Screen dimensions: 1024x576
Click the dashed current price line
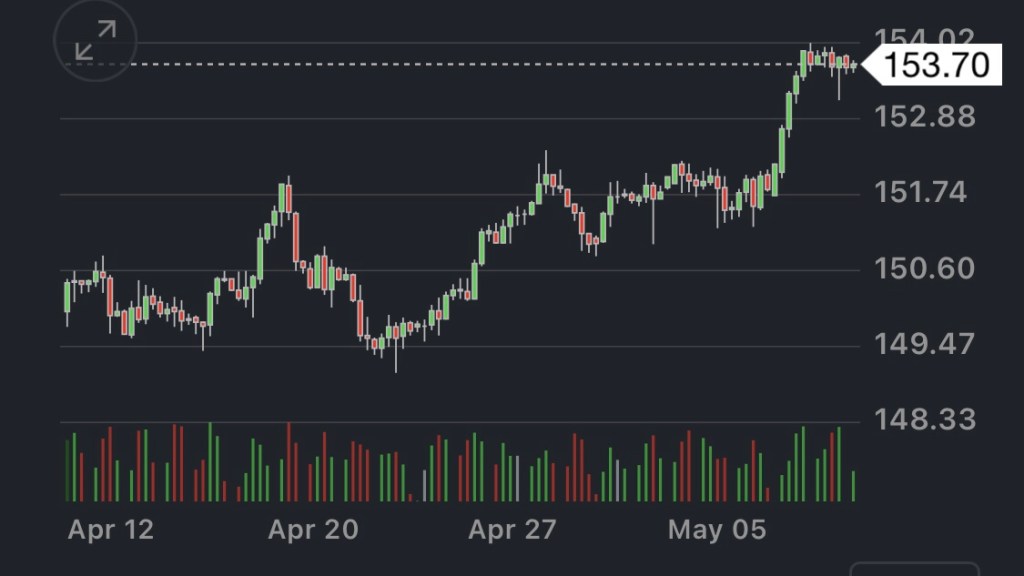click(400, 64)
